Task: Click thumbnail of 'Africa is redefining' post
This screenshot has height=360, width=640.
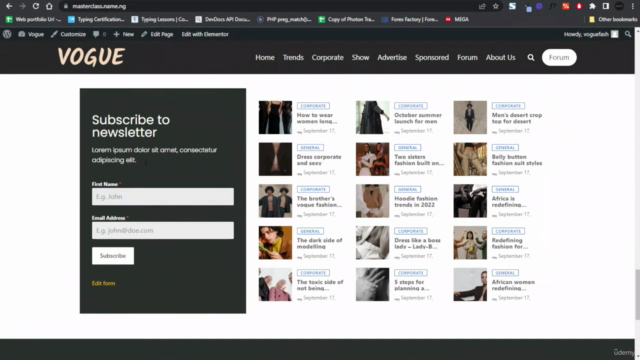Action: [x=470, y=201]
